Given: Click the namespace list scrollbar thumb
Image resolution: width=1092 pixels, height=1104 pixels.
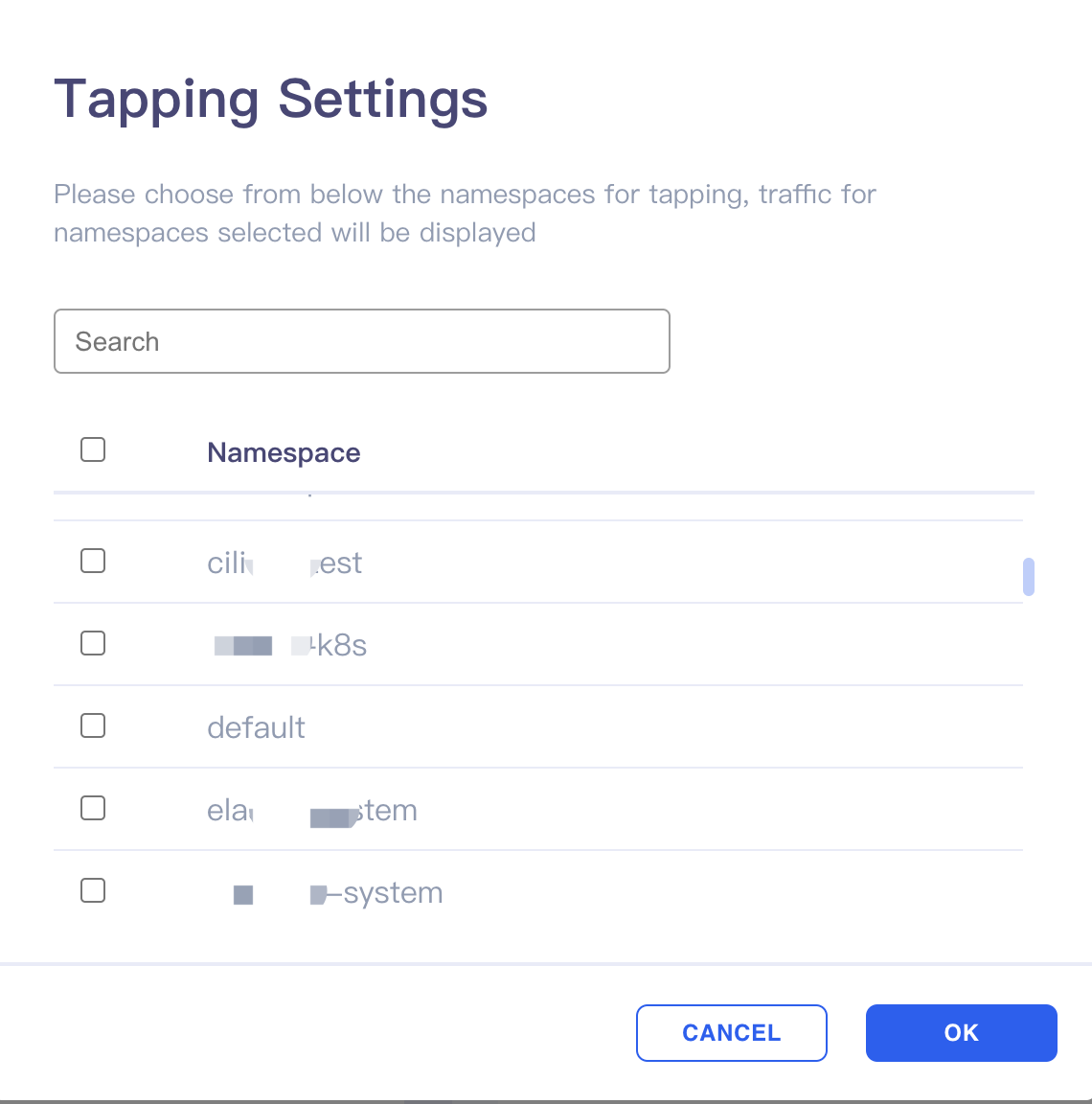Looking at the screenshot, I should pyautogui.click(x=1028, y=577).
